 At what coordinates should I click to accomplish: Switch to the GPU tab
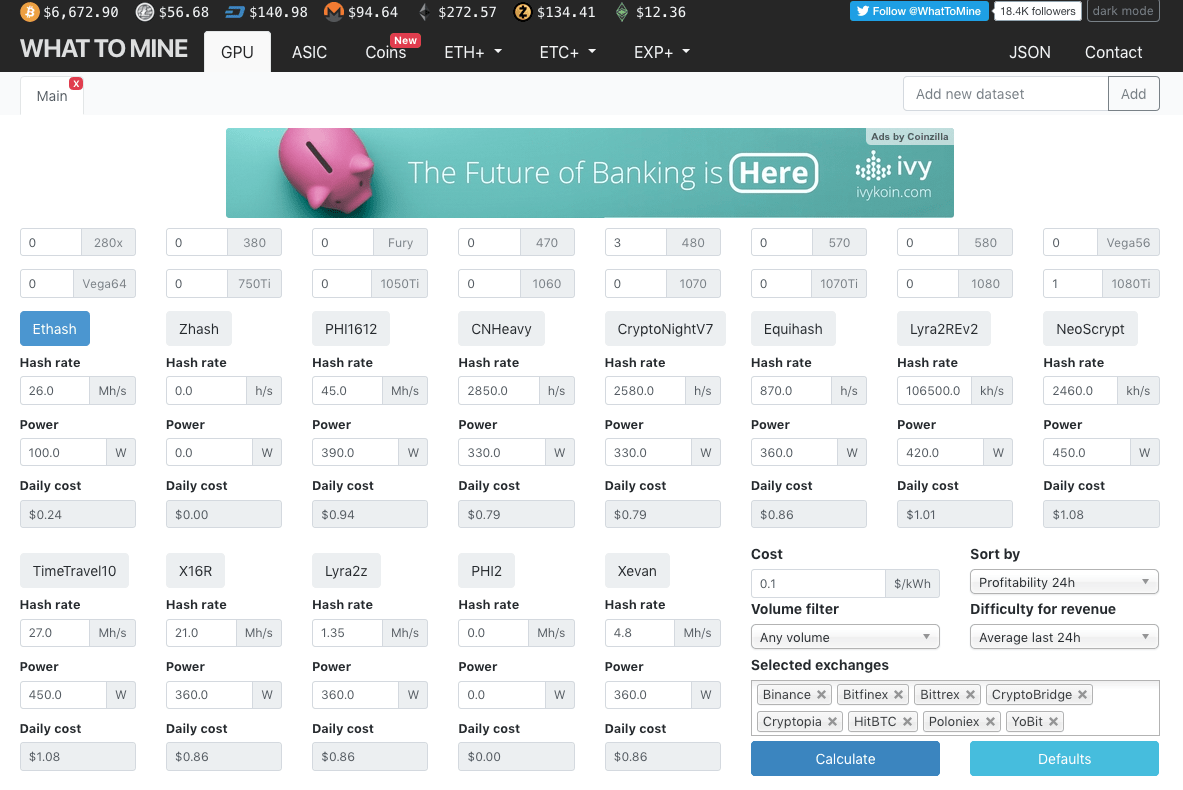237,52
